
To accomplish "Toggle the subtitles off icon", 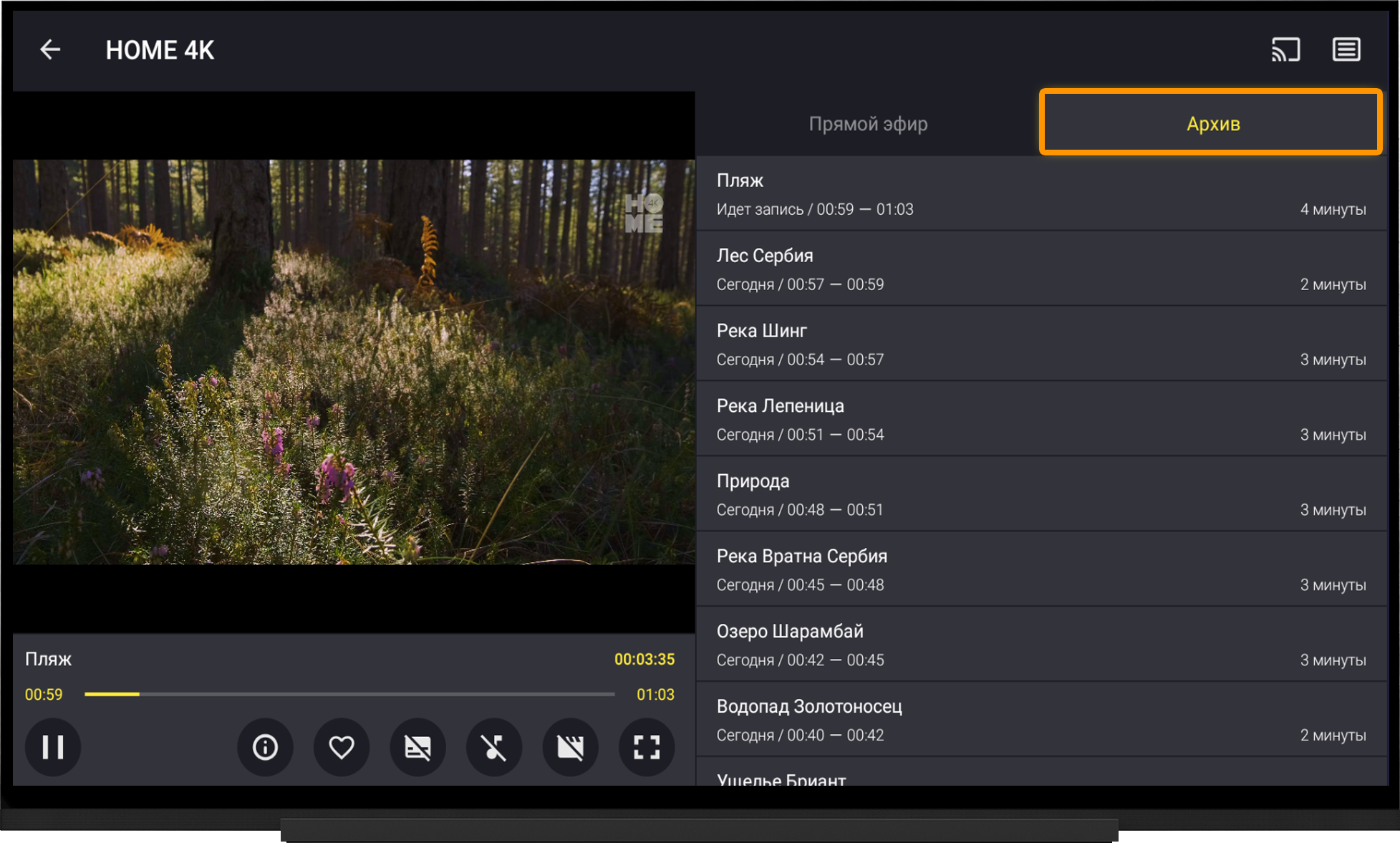I will [x=417, y=747].
